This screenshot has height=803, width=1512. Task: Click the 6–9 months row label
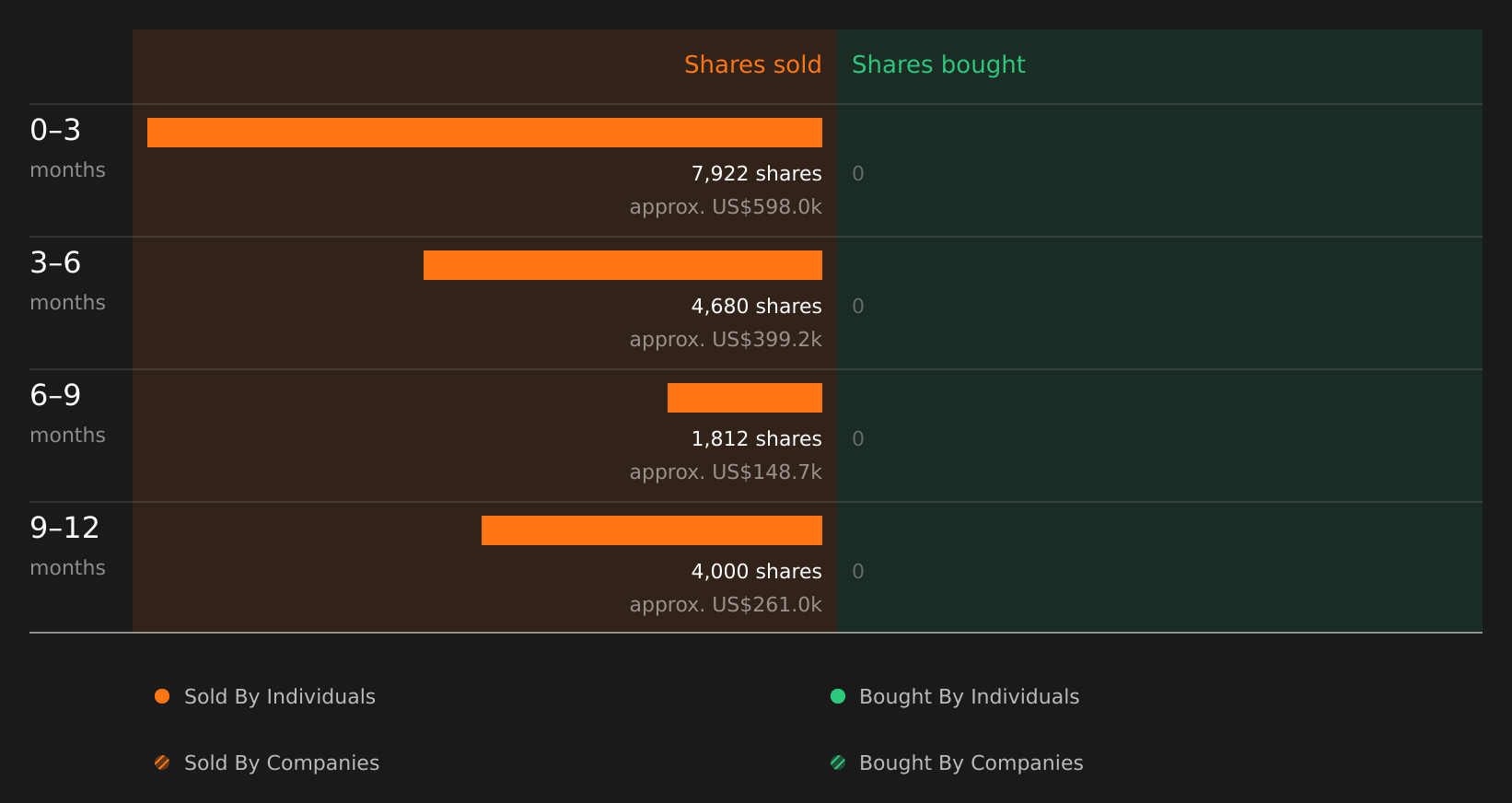coord(67,413)
